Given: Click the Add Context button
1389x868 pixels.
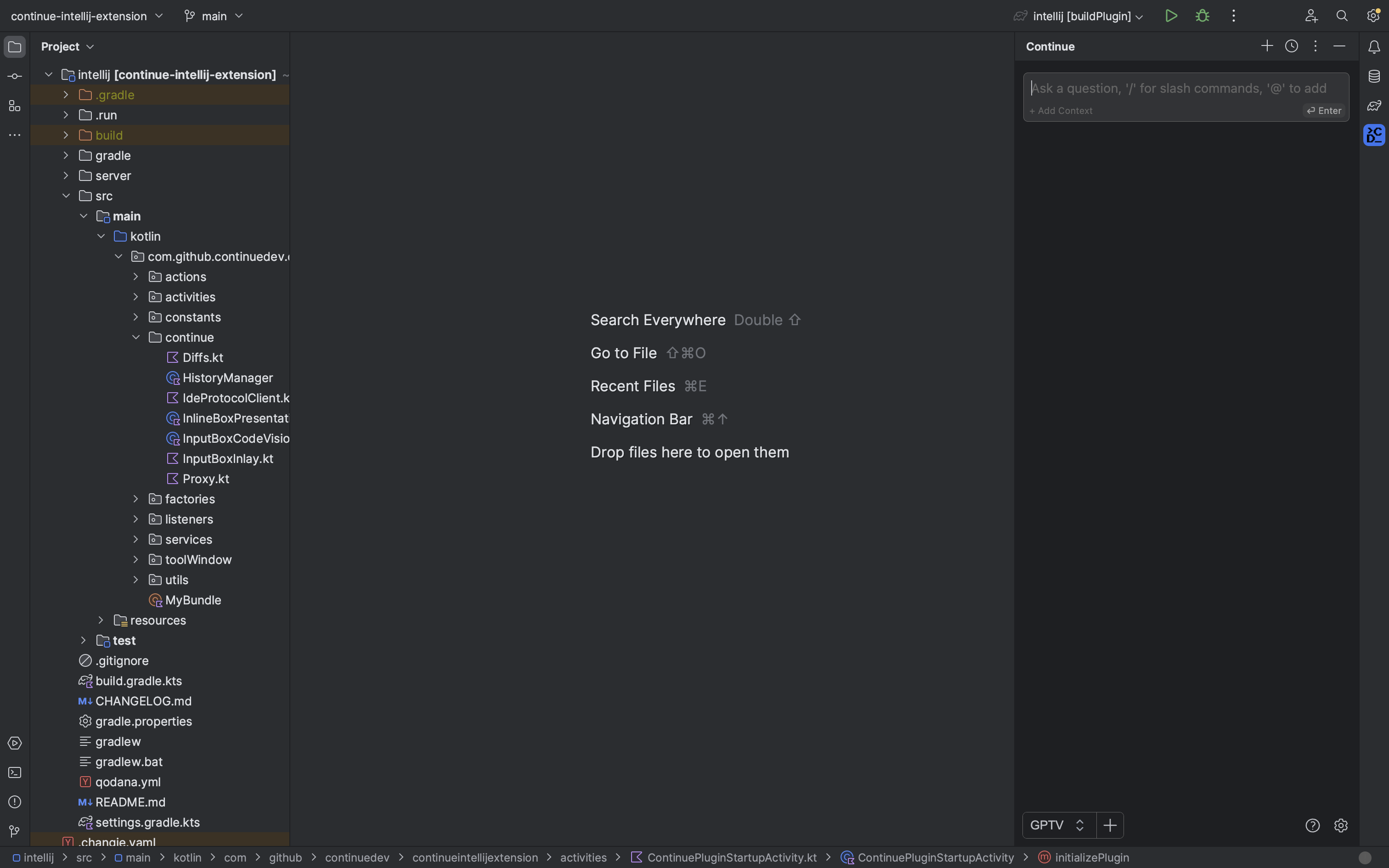Looking at the screenshot, I should [1060, 110].
